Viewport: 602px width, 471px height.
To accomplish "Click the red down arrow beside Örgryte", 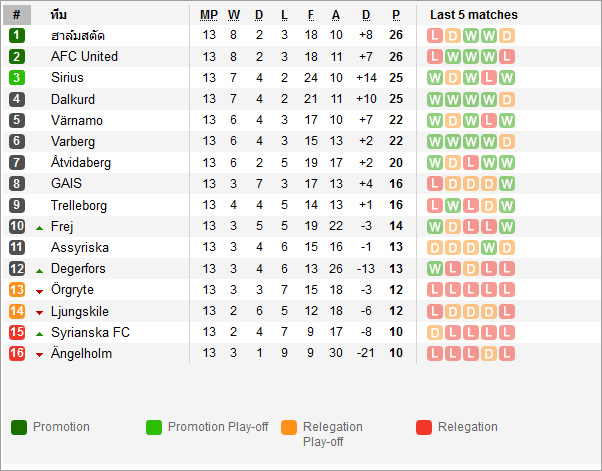I will [x=39, y=291].
